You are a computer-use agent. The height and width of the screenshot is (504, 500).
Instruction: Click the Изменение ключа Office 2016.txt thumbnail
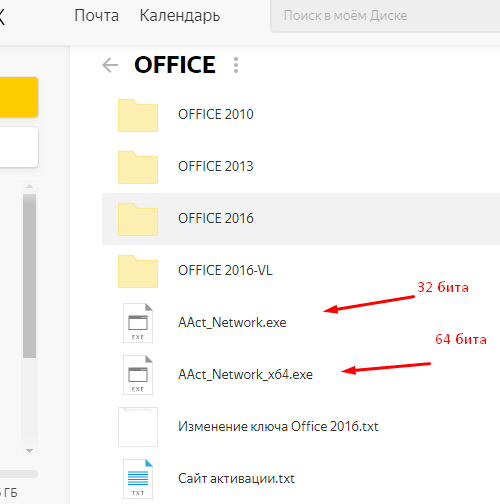pyautogui.click(x=138, y=427)
